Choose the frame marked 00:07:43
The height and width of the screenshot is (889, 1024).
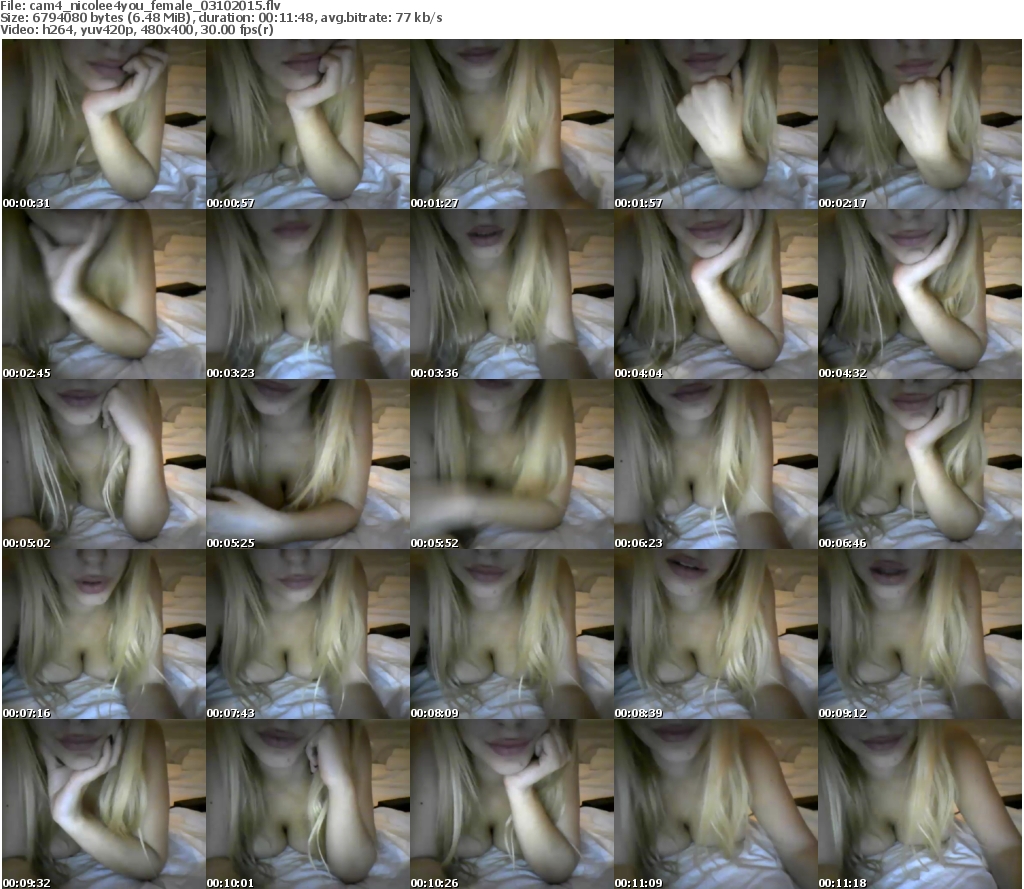[308, 634]
